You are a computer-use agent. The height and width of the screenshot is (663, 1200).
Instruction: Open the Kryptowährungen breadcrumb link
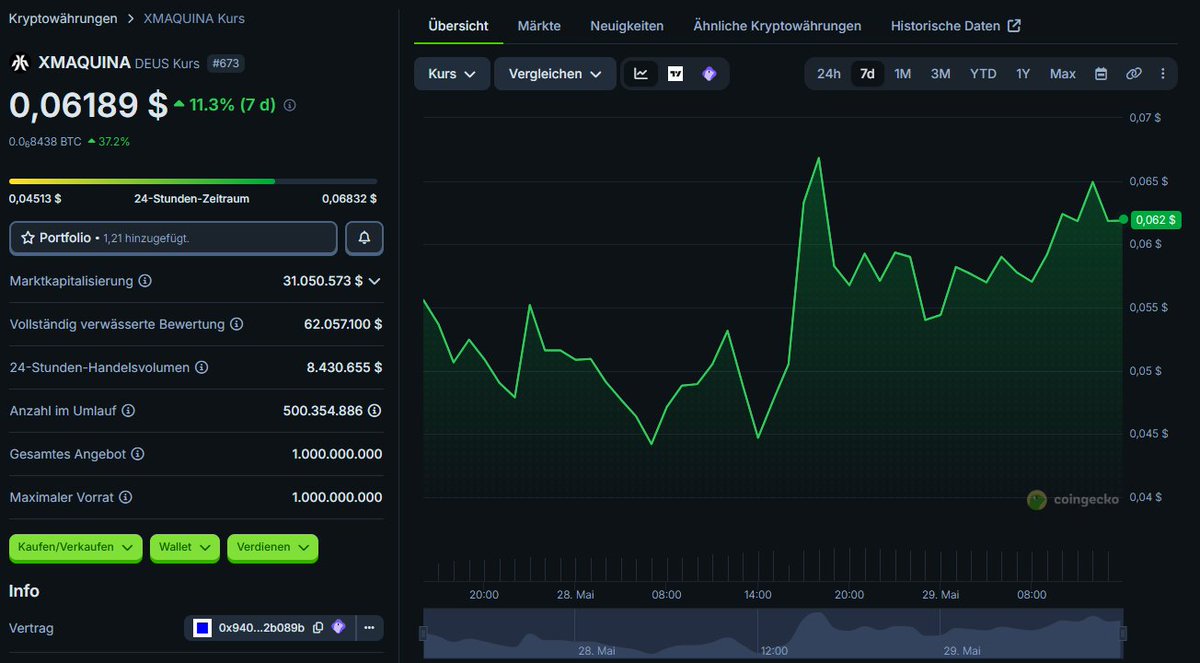(63, 18)
